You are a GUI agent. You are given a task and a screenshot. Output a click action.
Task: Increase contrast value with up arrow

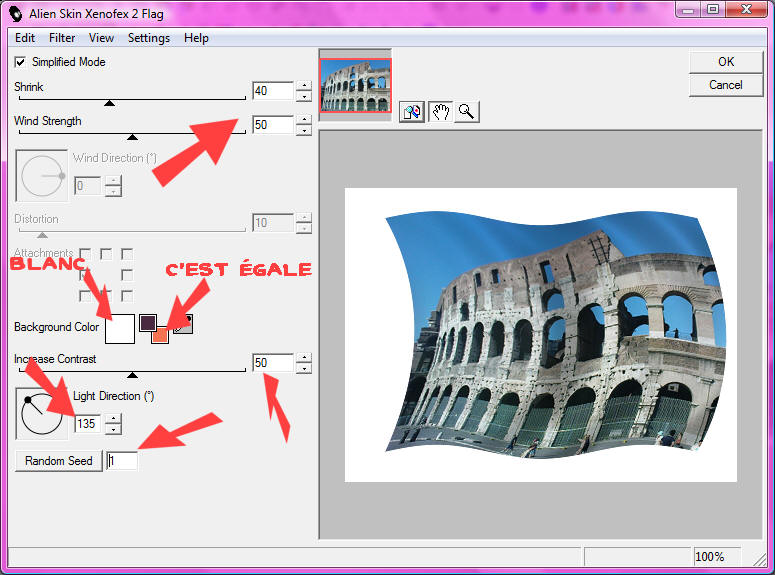304,358
